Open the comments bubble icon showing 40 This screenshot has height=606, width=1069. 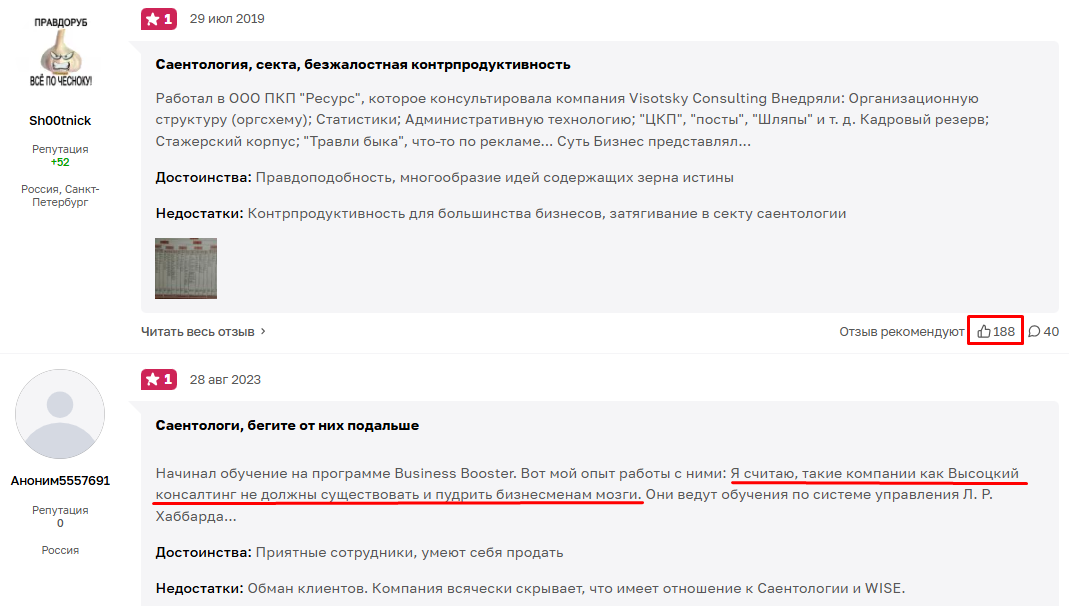click(x=1034, y=331)
